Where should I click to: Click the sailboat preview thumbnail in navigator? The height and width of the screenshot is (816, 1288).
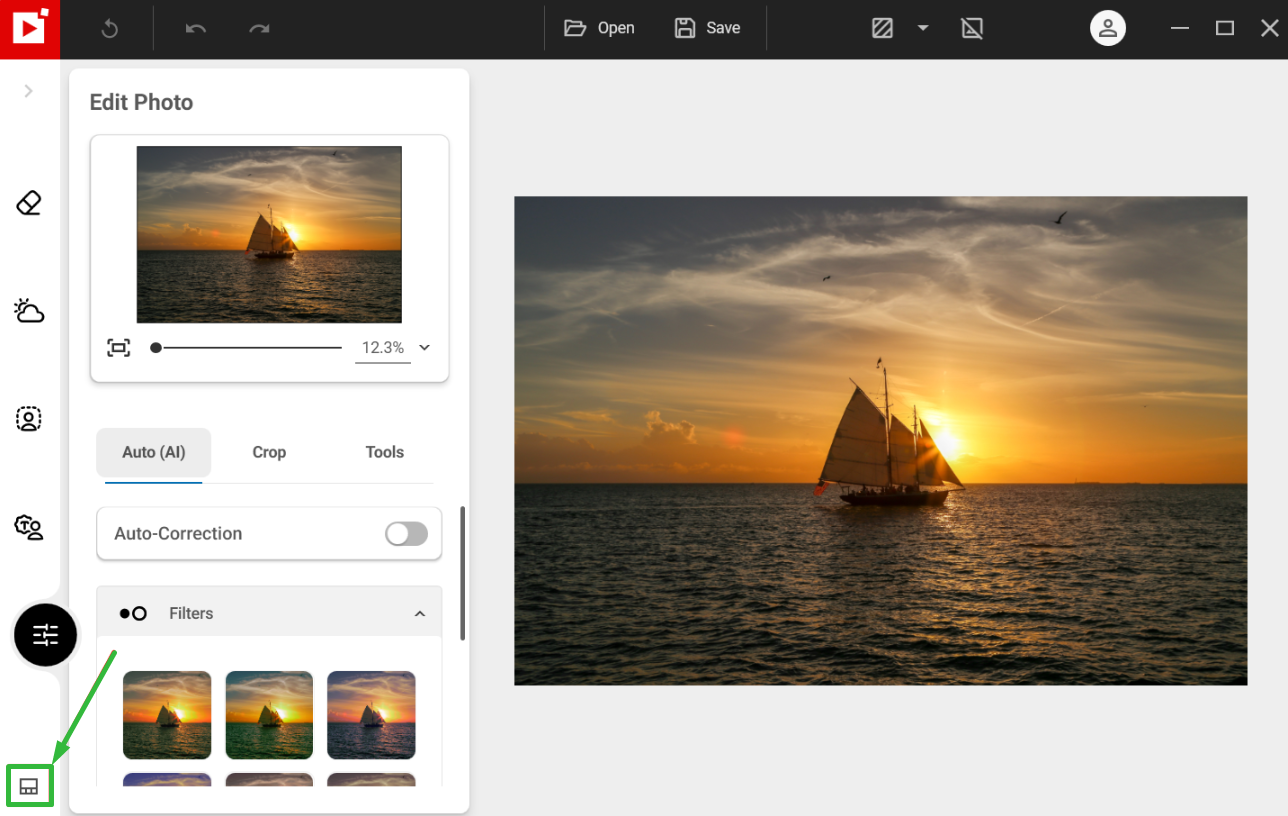point(269,234)
